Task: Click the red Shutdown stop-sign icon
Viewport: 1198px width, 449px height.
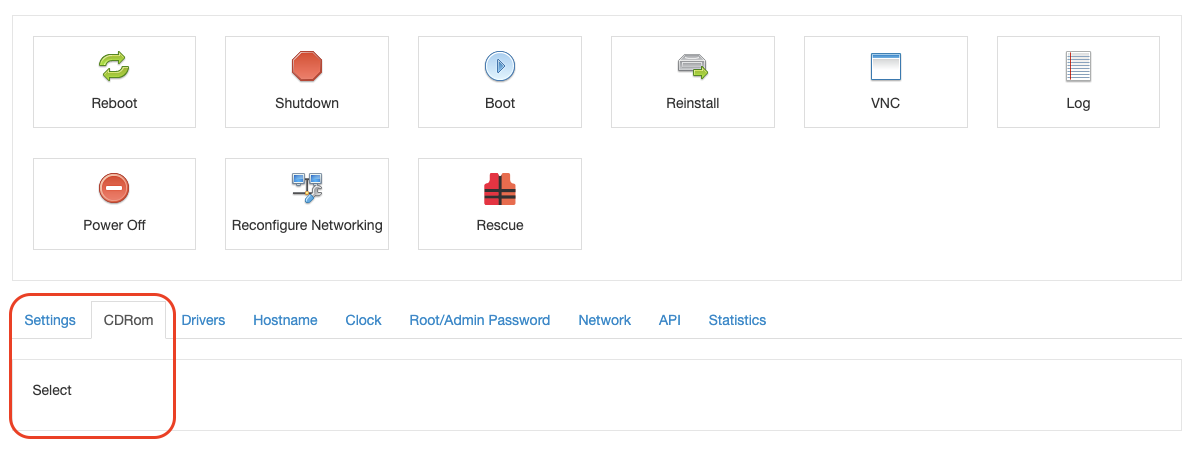Action: (x=307, y=67)
